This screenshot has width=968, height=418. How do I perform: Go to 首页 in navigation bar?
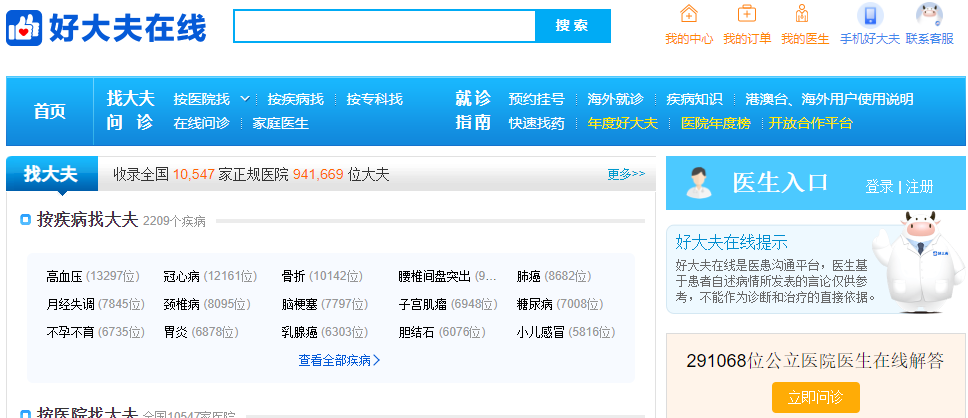pos(50,111)
